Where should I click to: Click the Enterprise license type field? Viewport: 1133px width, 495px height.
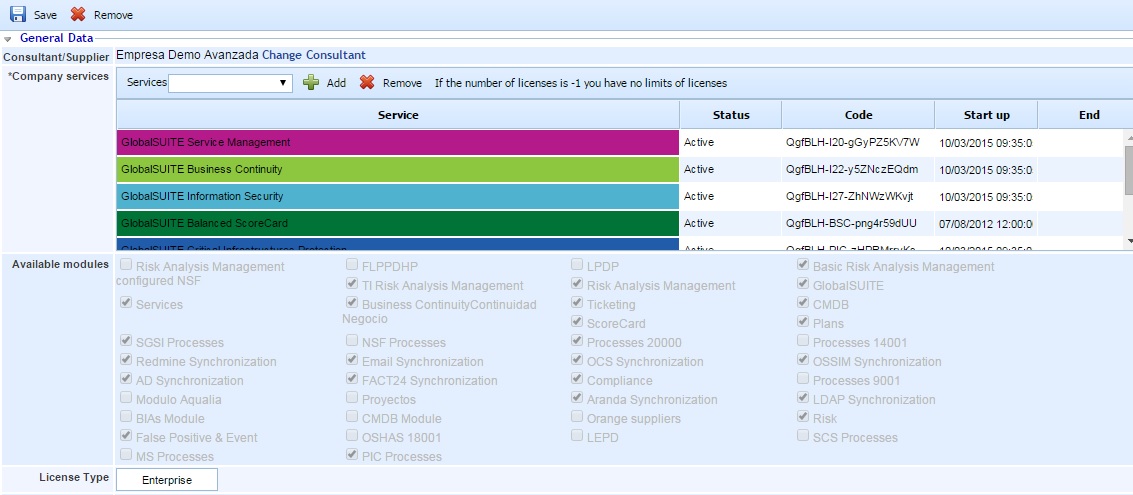[166, 480]
